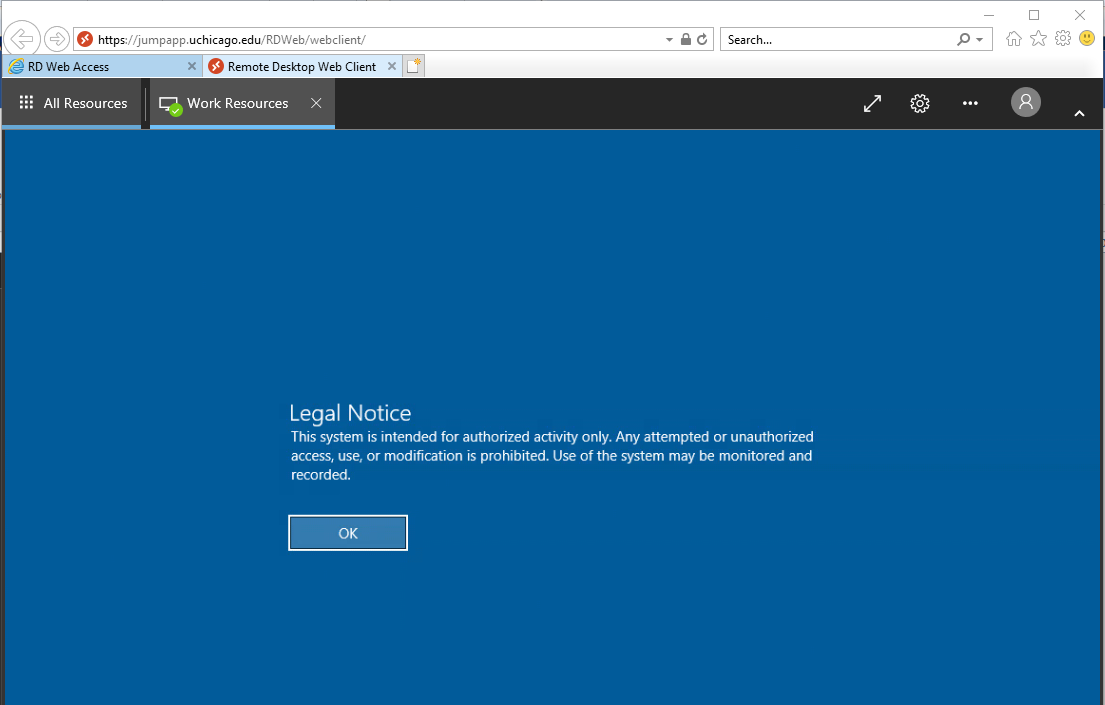Screen dimensions: 1105x705
Task: Open the address bar autocomplete dropdown
Action: coord(668,39)
